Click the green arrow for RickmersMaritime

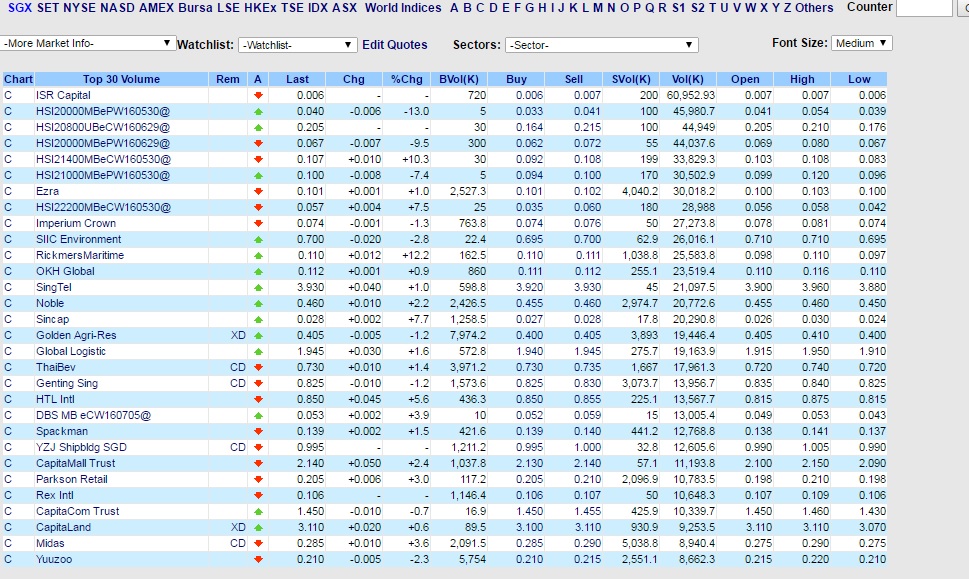tap(258, 255)
